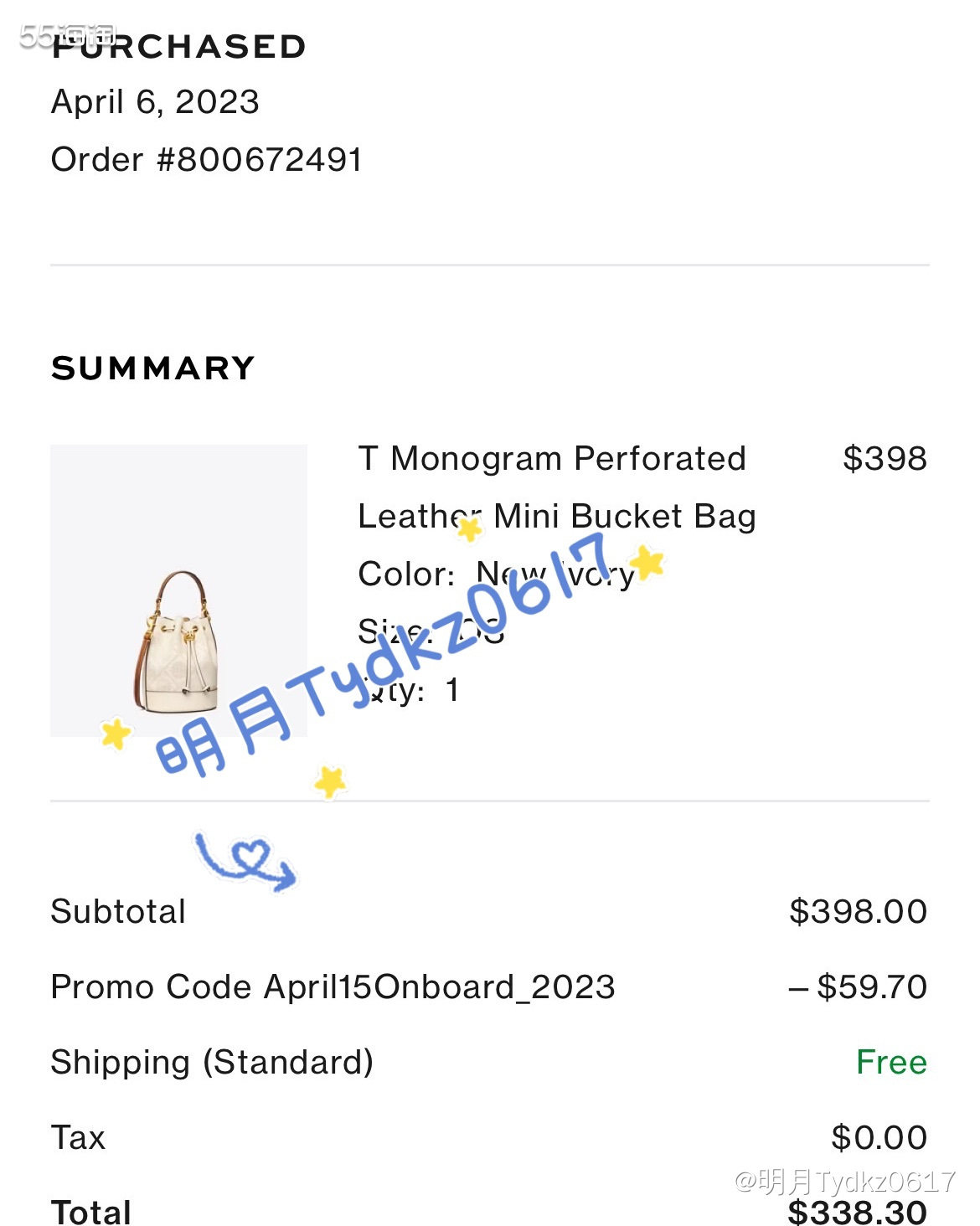Viewport: 980px width, 1226px height.
Task: Click the yellow star over Leather text
Action: coord(470,528)
